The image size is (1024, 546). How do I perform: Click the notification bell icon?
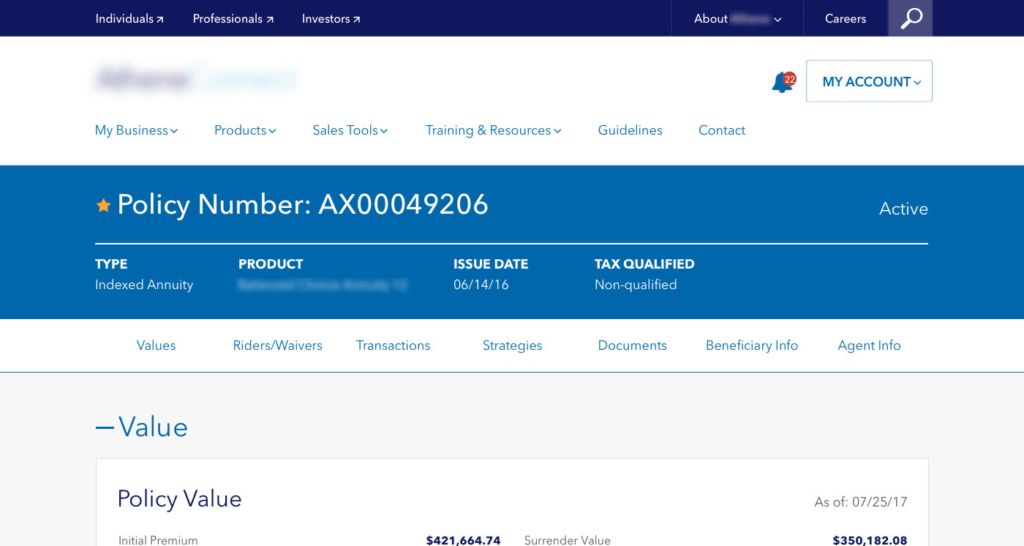coord(782,83)
